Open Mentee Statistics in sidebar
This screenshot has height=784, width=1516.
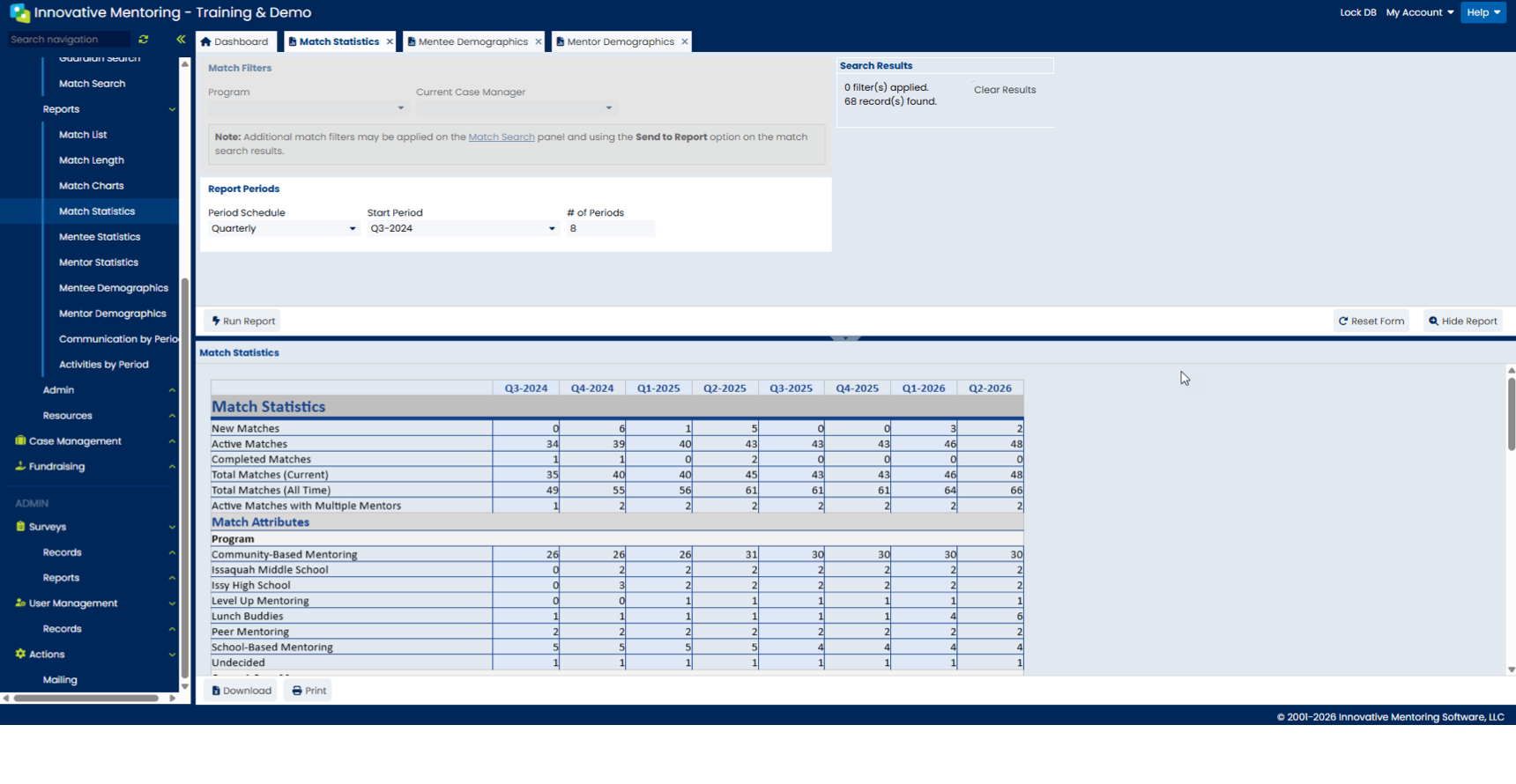pyautogui.click(x=100, y=237)
